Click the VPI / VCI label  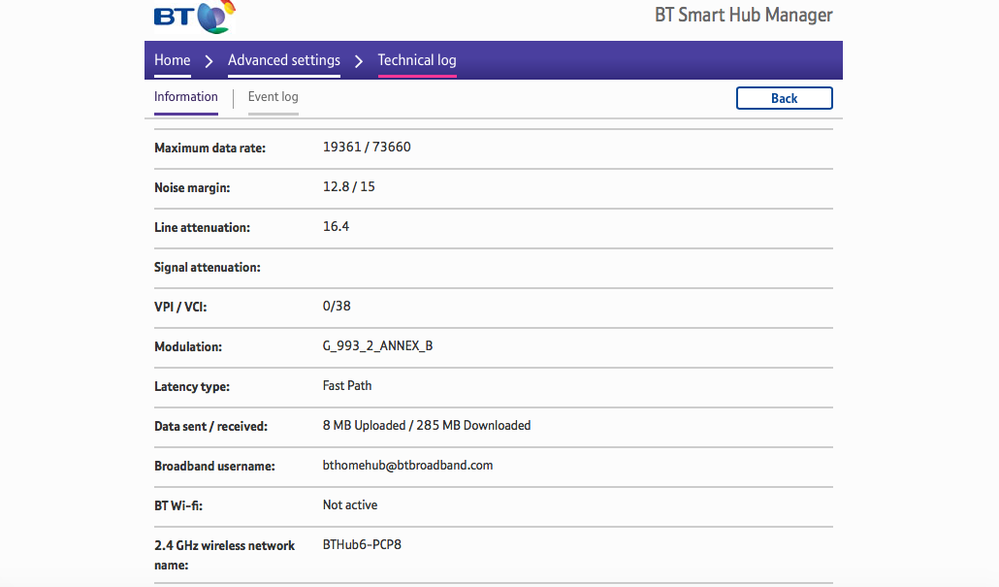(180, 307)
